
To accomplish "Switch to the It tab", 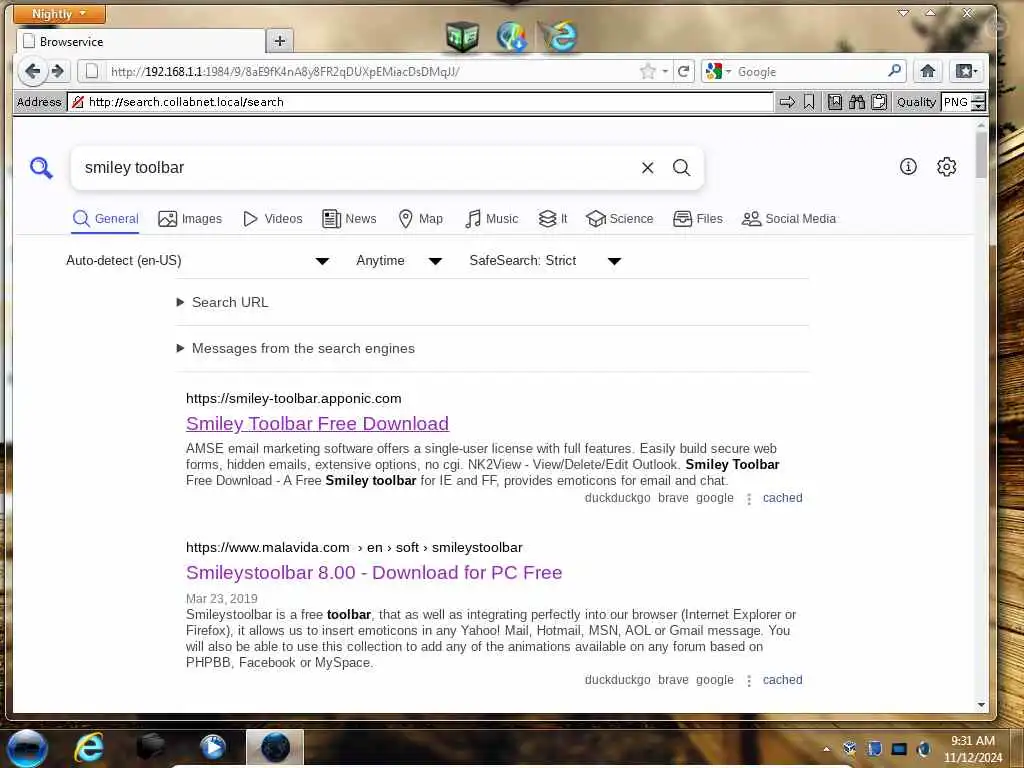I will click(552, 219).
